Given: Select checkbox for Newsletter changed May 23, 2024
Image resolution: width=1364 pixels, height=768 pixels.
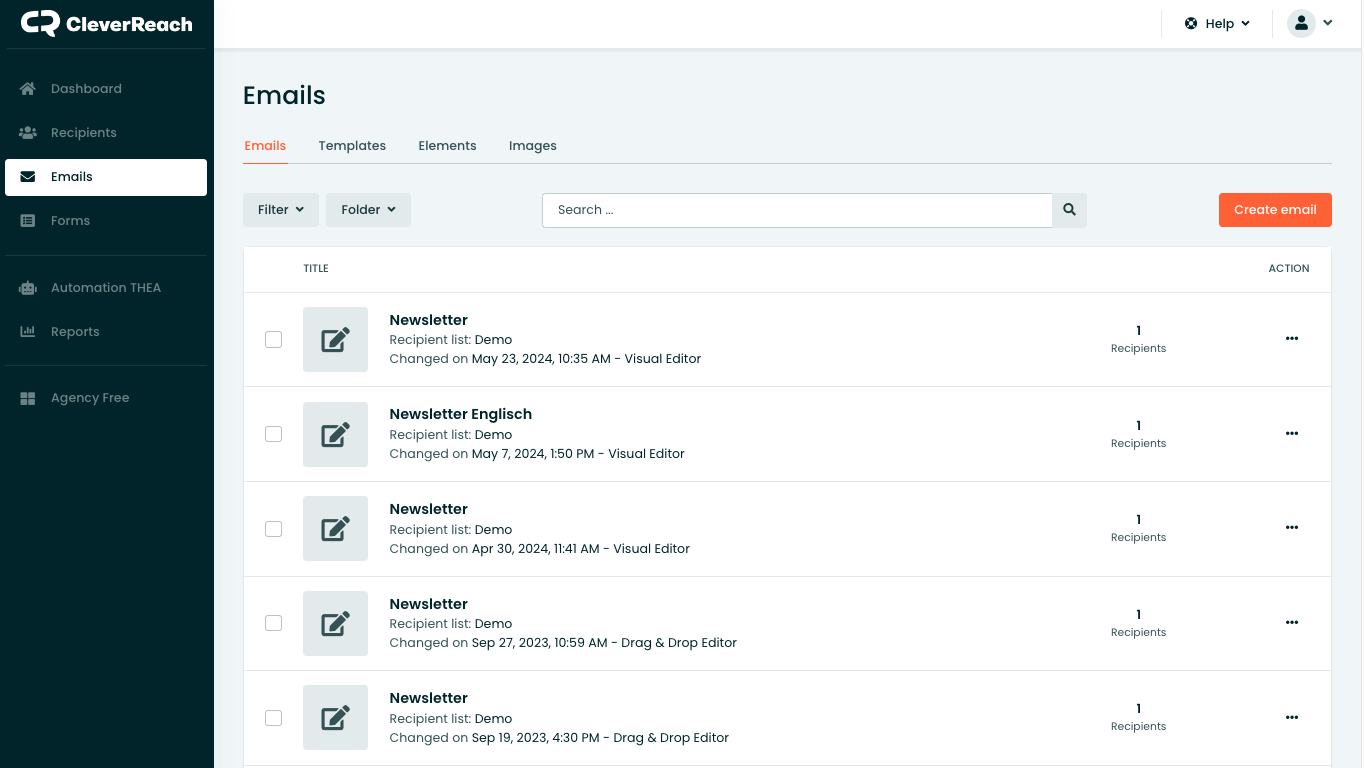Looking at the screenshot, I should (273, 340).
